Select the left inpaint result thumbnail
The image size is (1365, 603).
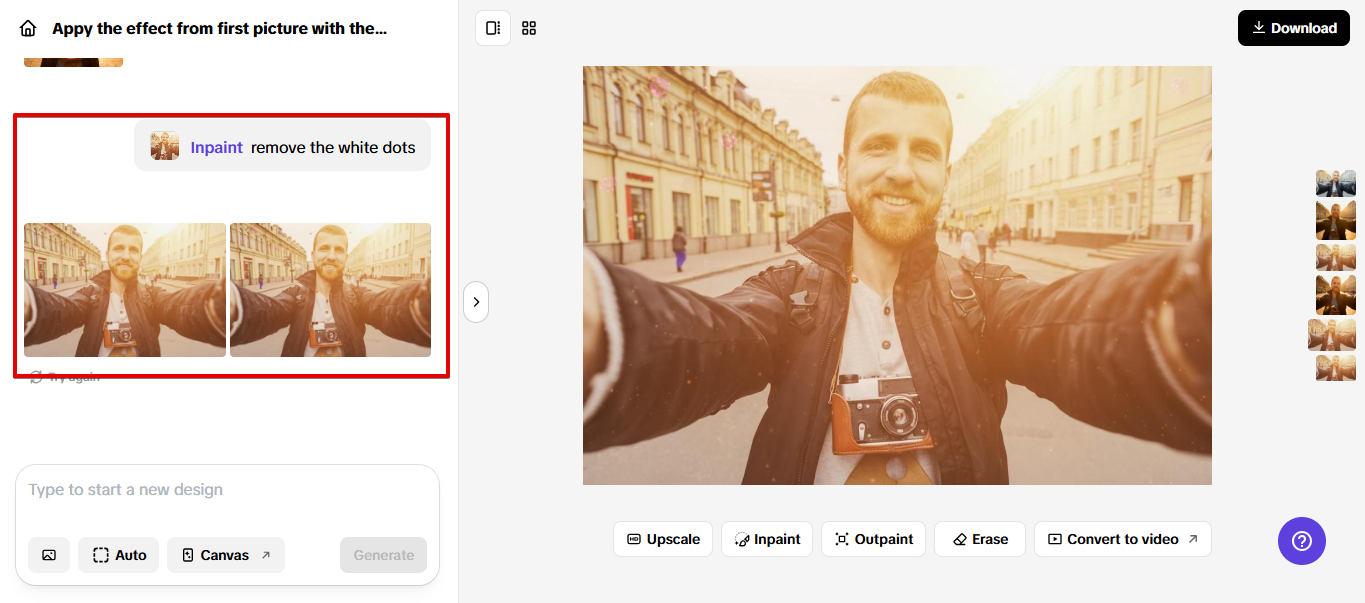(x=125, y=290)
